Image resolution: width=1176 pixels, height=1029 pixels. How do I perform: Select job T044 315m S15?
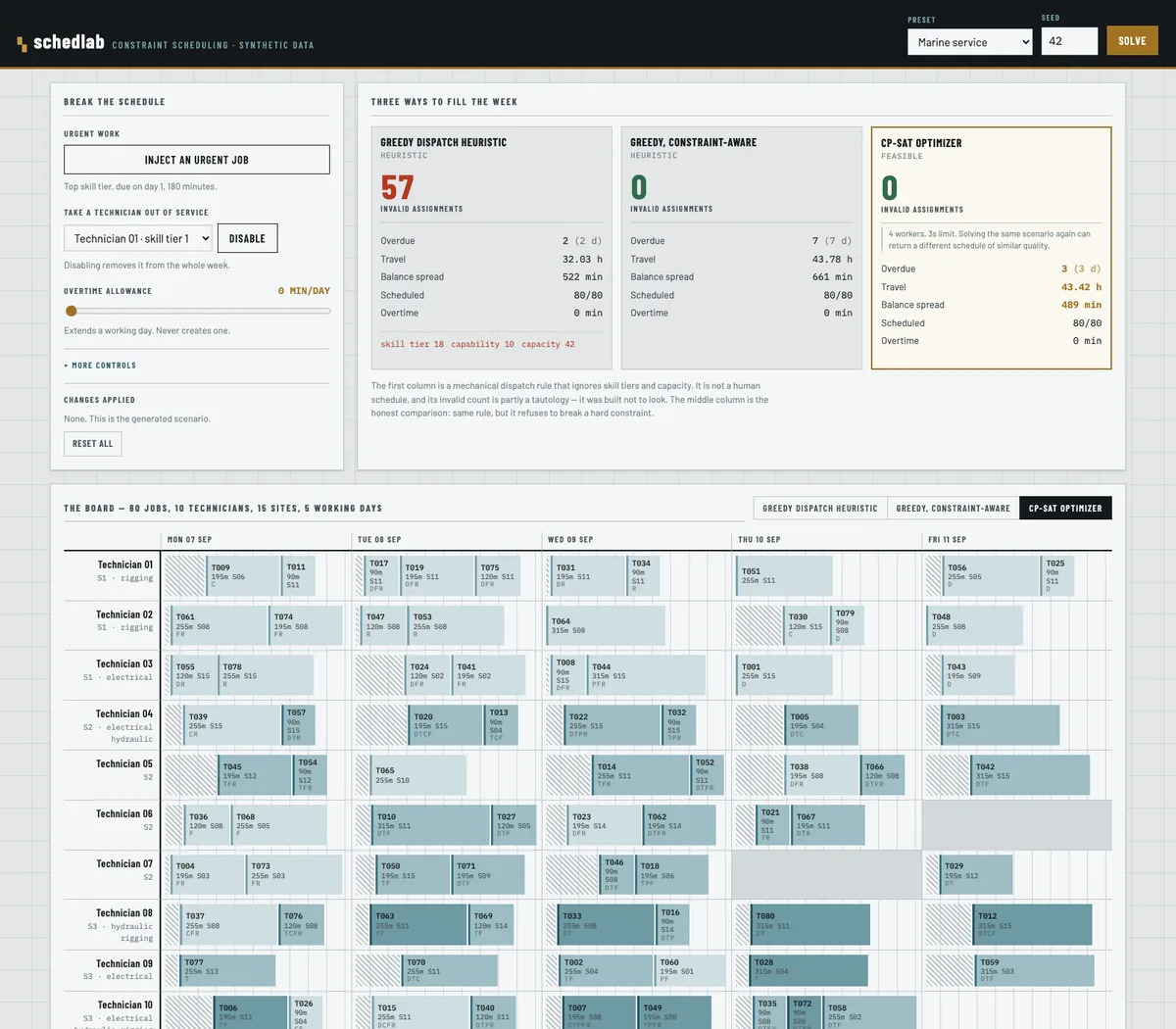point(647,675)
